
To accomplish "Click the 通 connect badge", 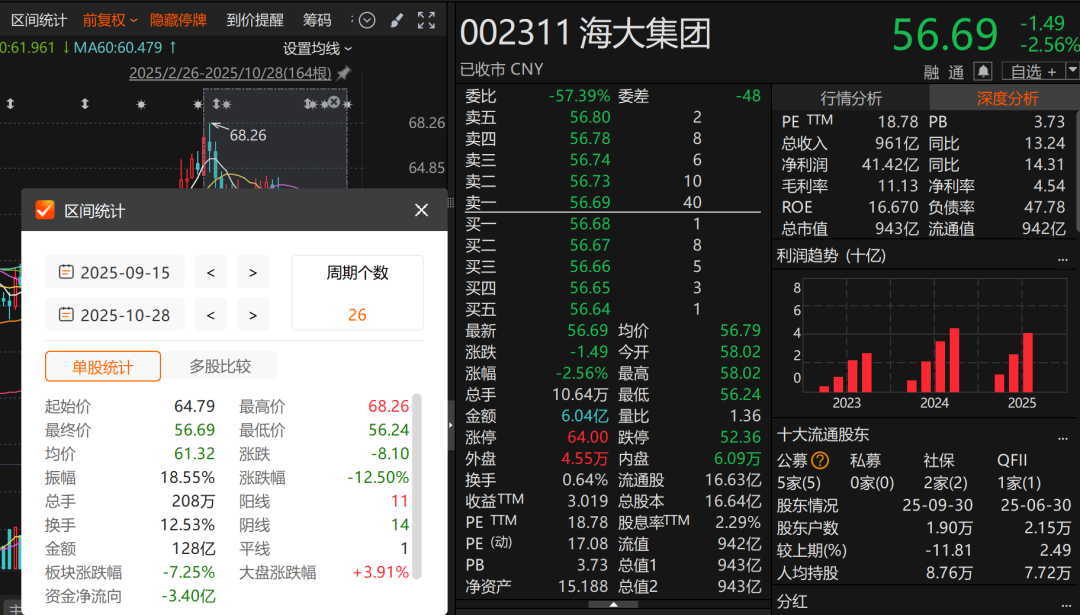I will (956, 72).
